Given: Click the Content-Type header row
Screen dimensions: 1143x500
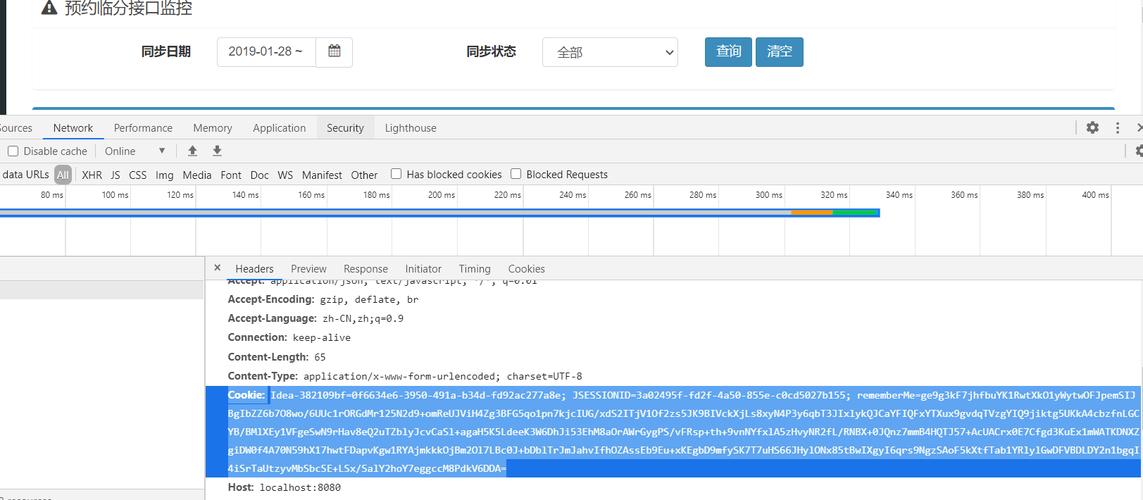Looking at the screenshot, I should [405, 376].
